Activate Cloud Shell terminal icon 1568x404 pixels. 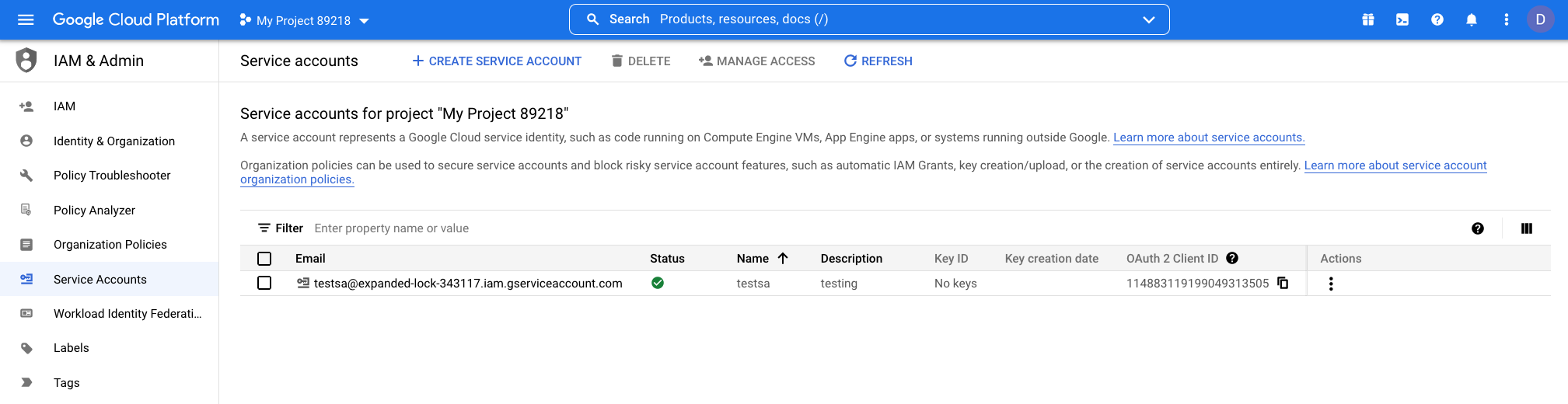[1402, 19]
